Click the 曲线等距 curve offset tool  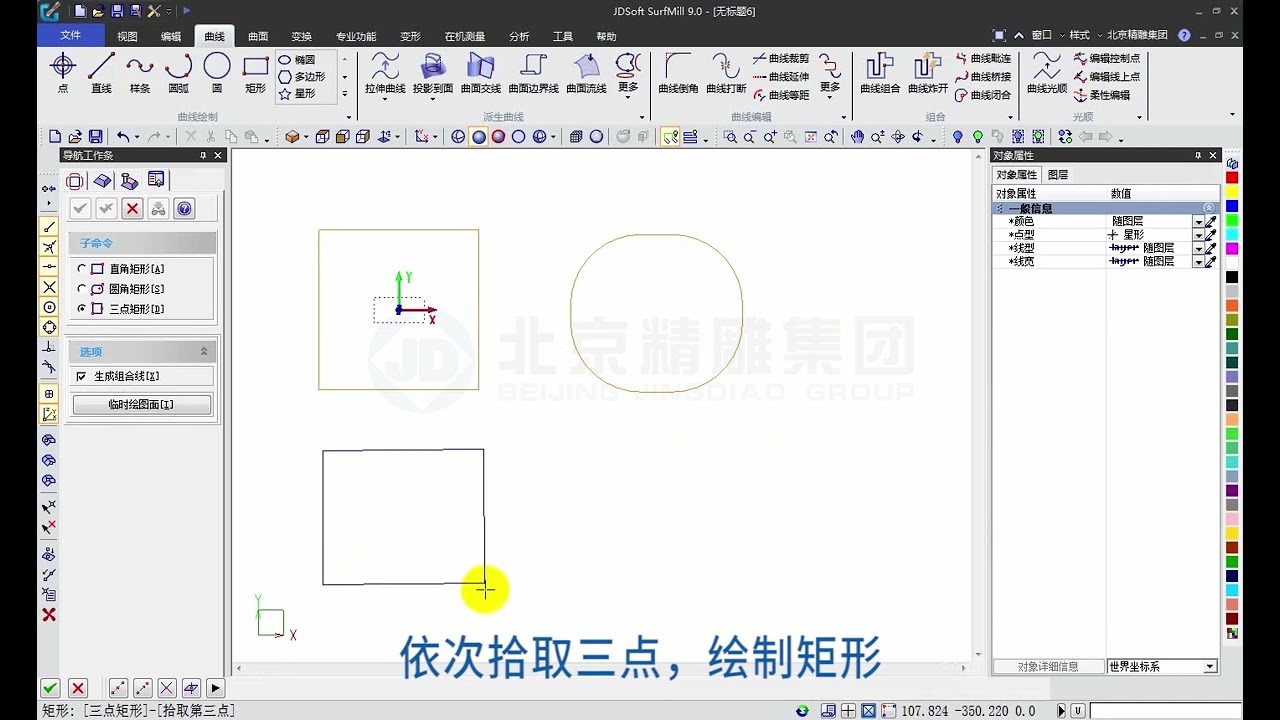point(782,95)
